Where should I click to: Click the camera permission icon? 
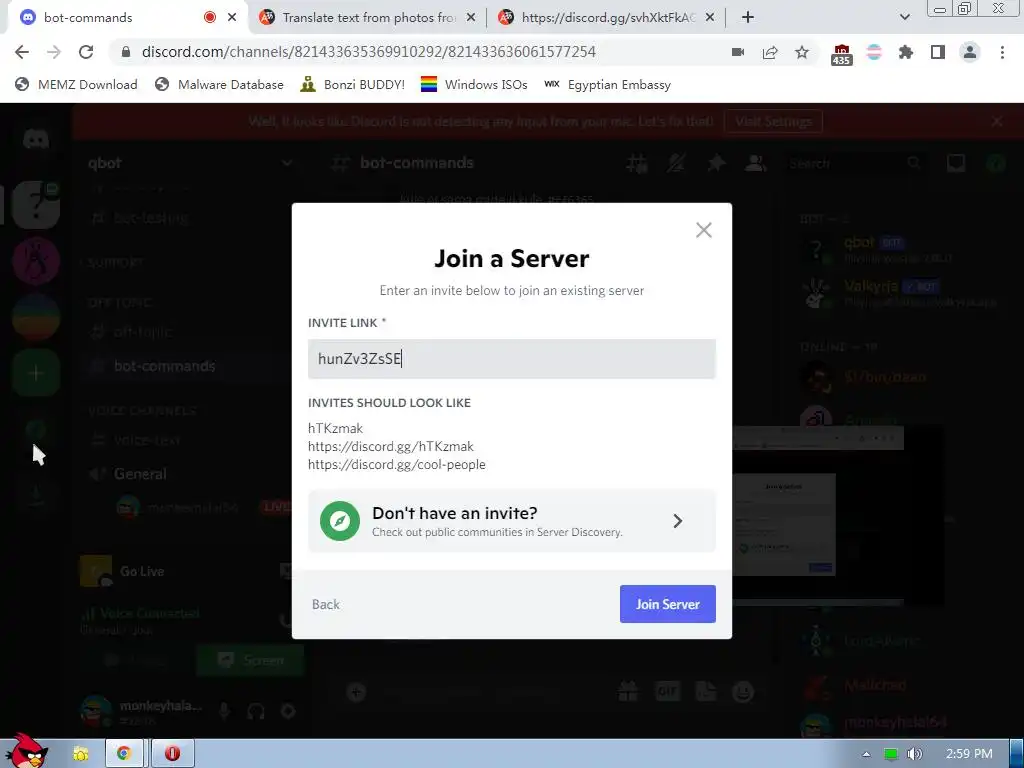pyautogui.click(x=738, y=52)
